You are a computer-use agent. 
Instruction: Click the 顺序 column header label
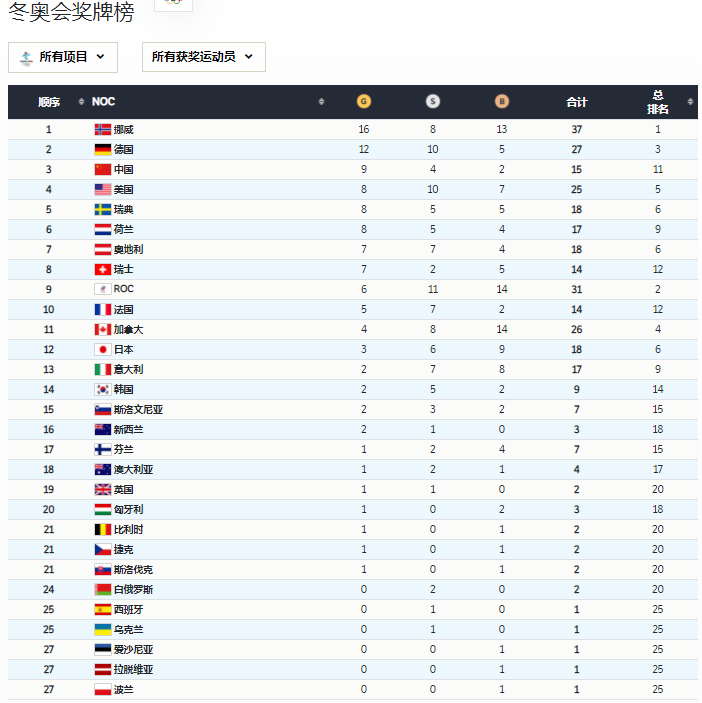coord(49,102)
